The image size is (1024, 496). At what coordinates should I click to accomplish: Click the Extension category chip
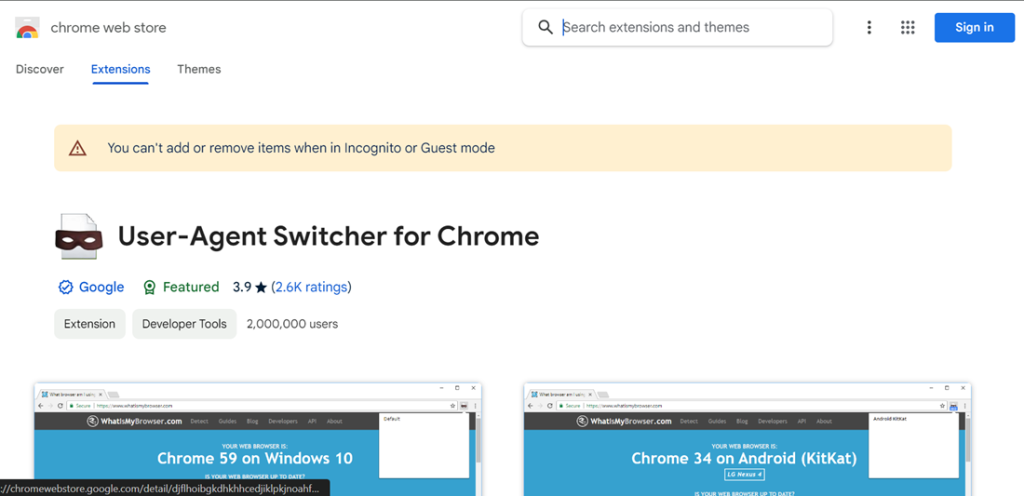click(89, 324)
